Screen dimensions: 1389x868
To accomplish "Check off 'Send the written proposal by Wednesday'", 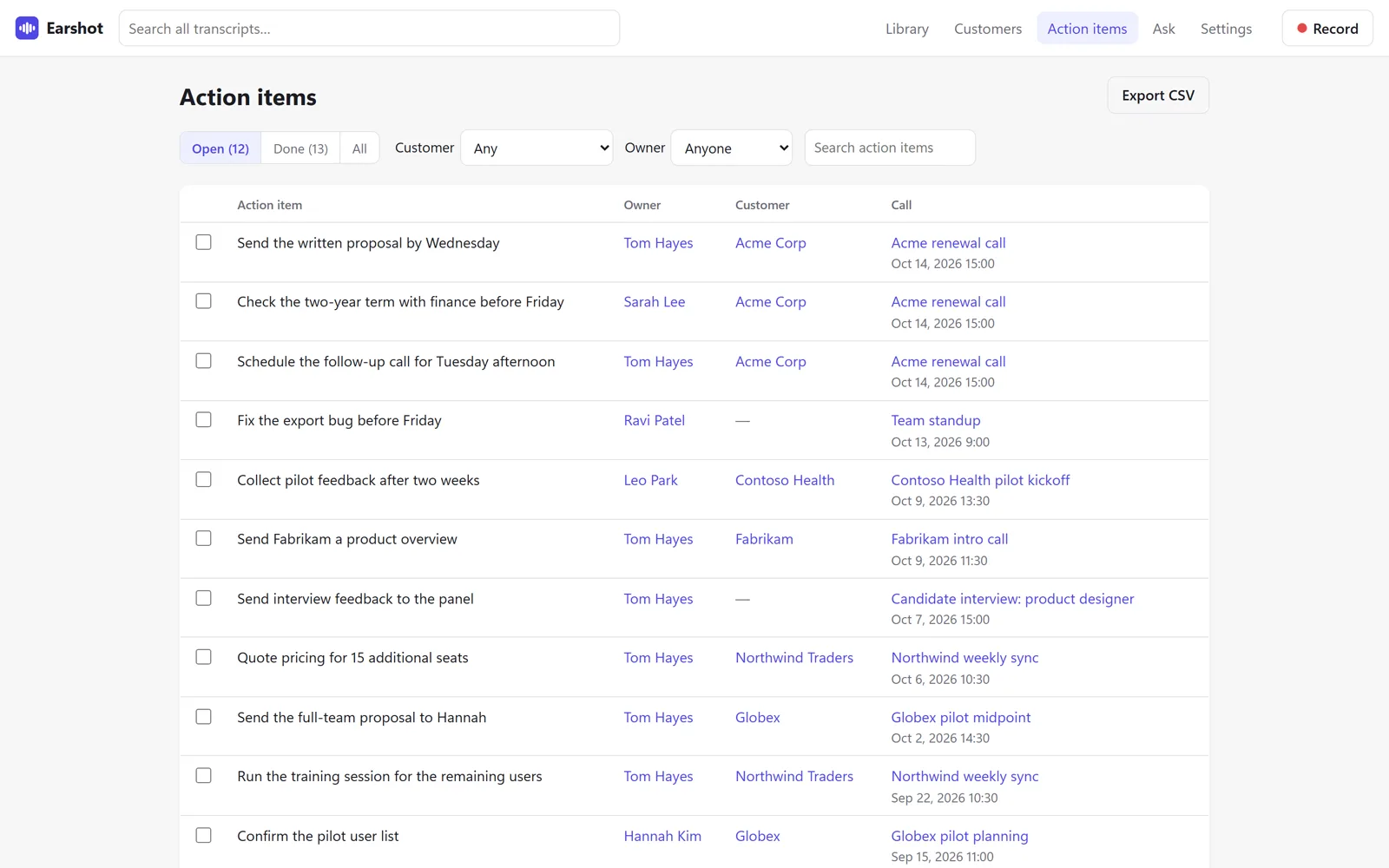I will [x=203, y=242].
